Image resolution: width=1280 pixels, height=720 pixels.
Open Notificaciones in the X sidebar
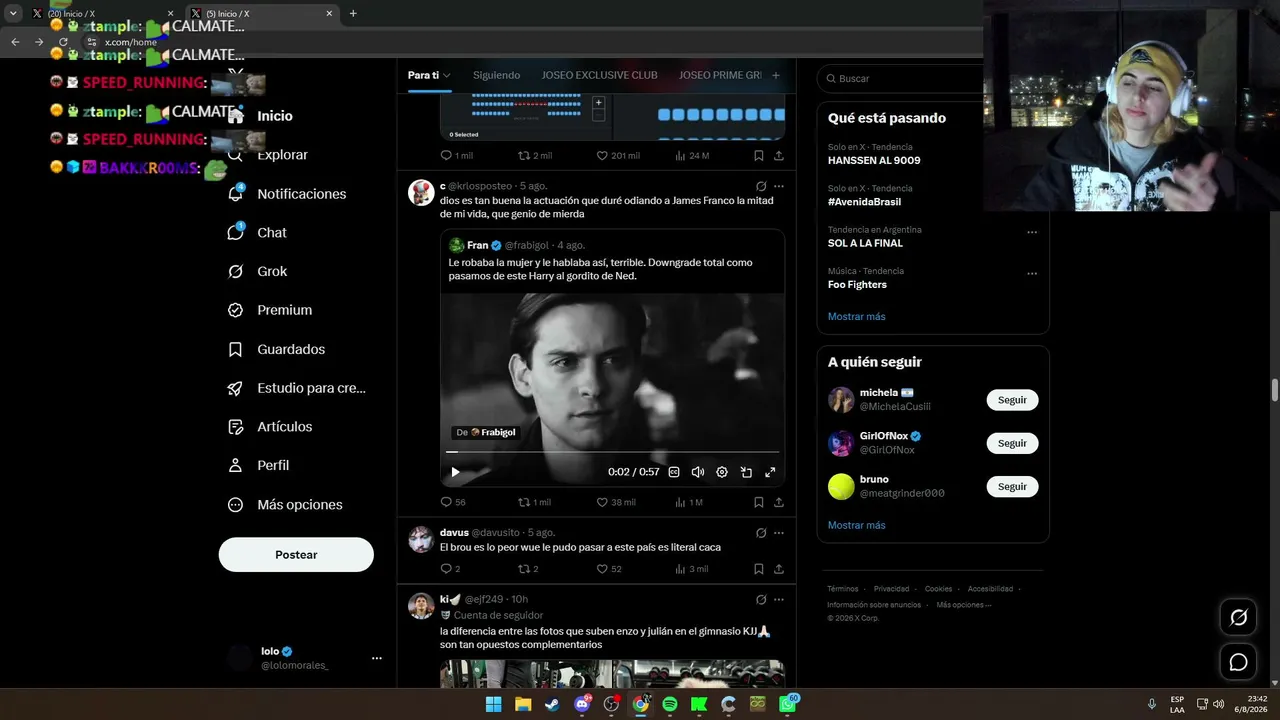pyautogui.click(x=287, y=194)
